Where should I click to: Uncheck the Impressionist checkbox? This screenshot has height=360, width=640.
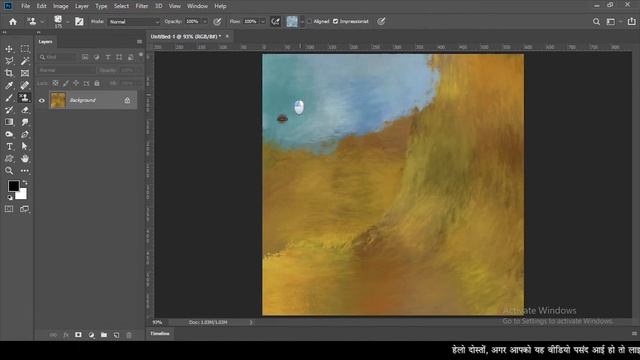(x=336, y=22)
